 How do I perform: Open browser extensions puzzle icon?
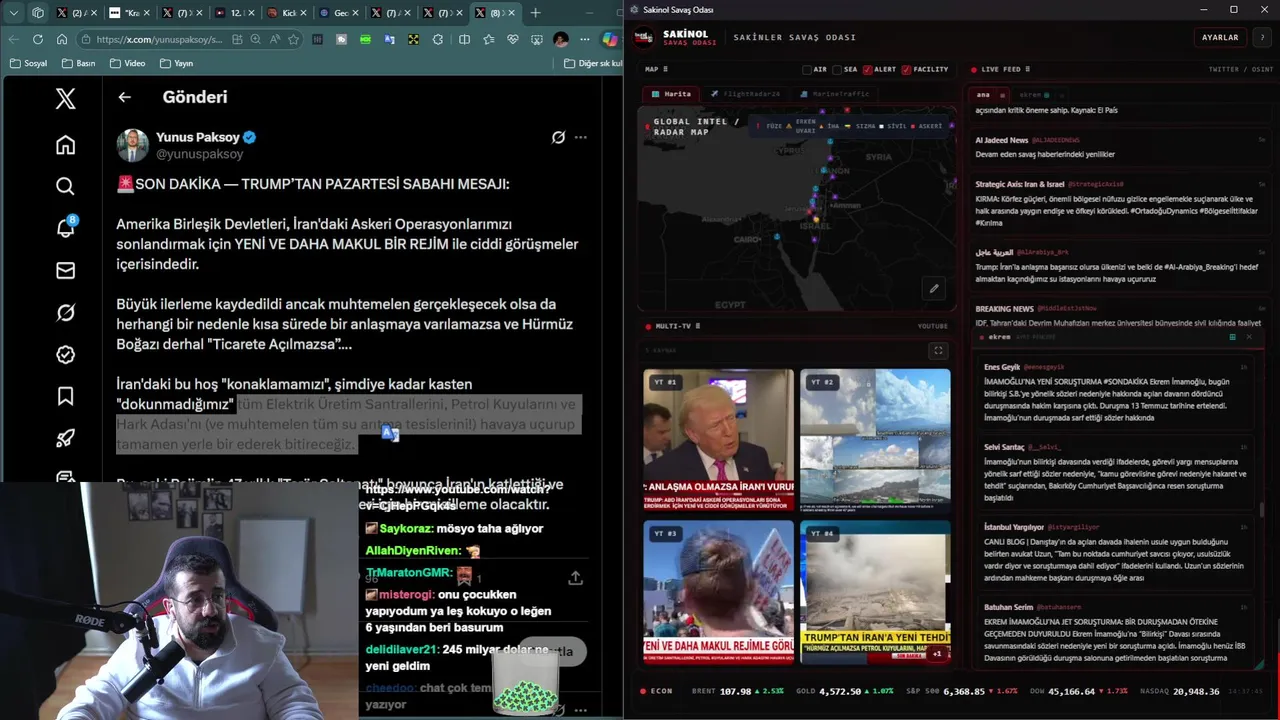click(x=438, y=39)
